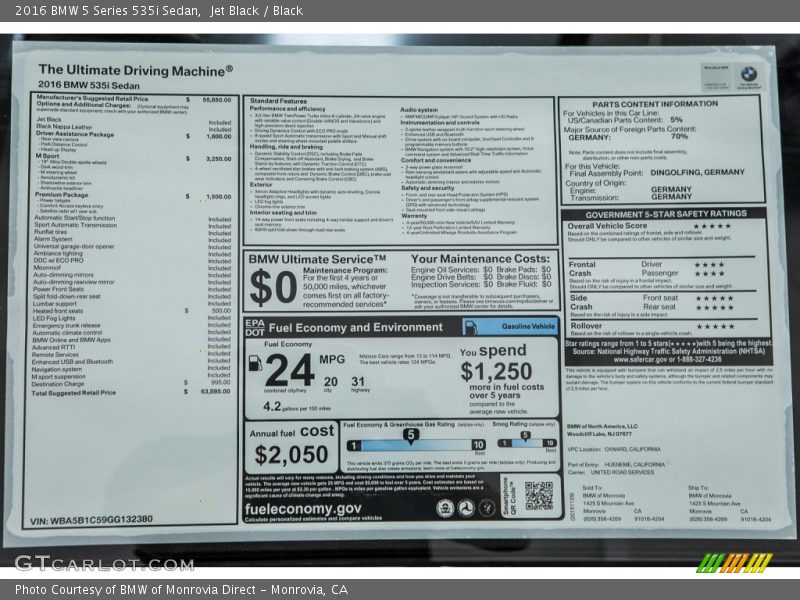Click 'Automatic Start/Stop function' row
The height and width of the screenshot is (600, 800).
pos(132,218)
